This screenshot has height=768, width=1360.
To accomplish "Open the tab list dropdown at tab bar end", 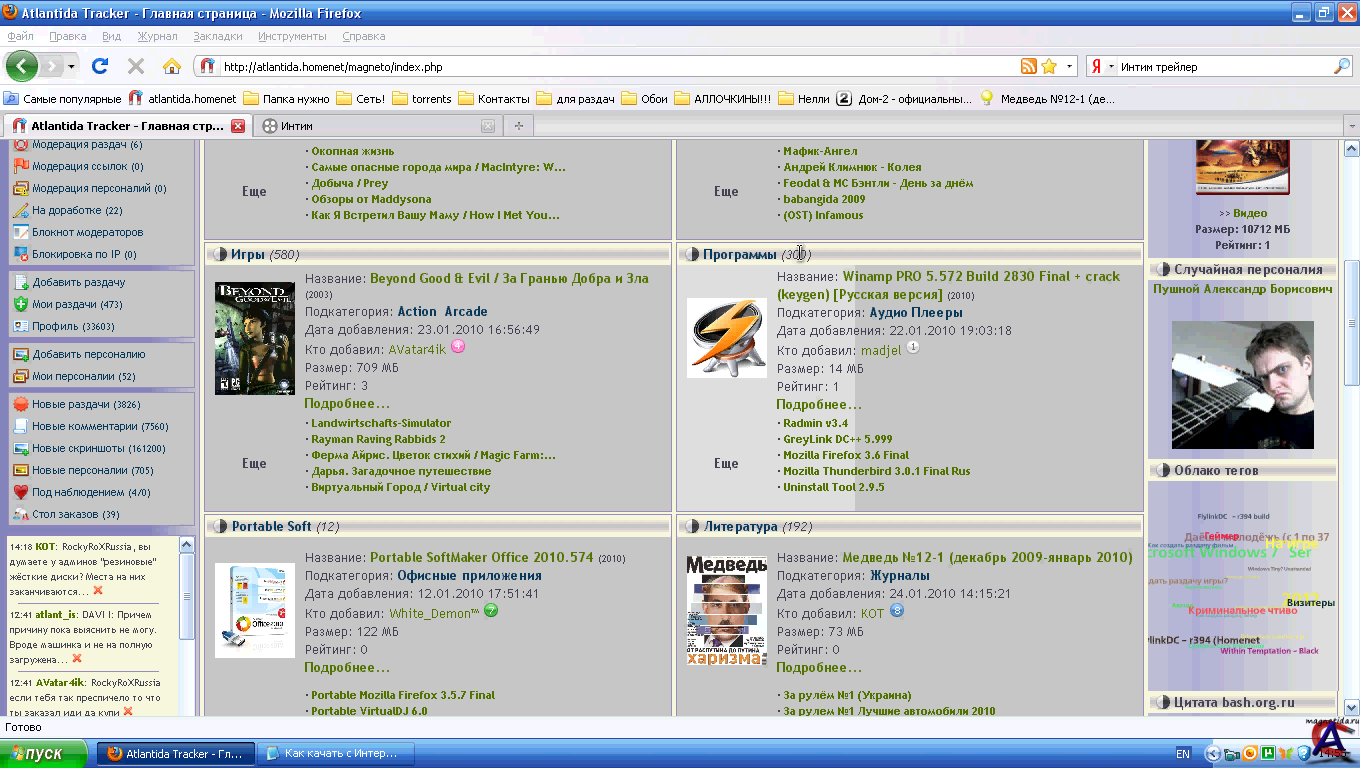I will pyautogui.click(x=1350, y=126).
